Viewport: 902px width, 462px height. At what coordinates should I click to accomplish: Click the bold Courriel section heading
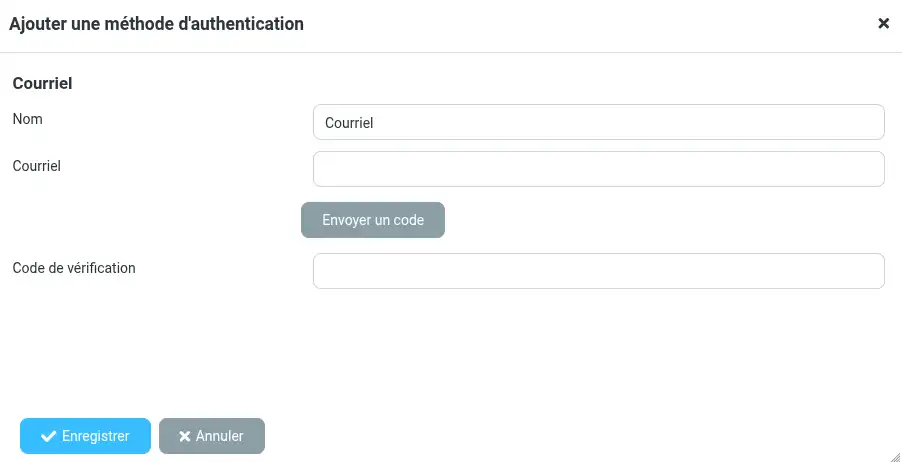(42, 84)
